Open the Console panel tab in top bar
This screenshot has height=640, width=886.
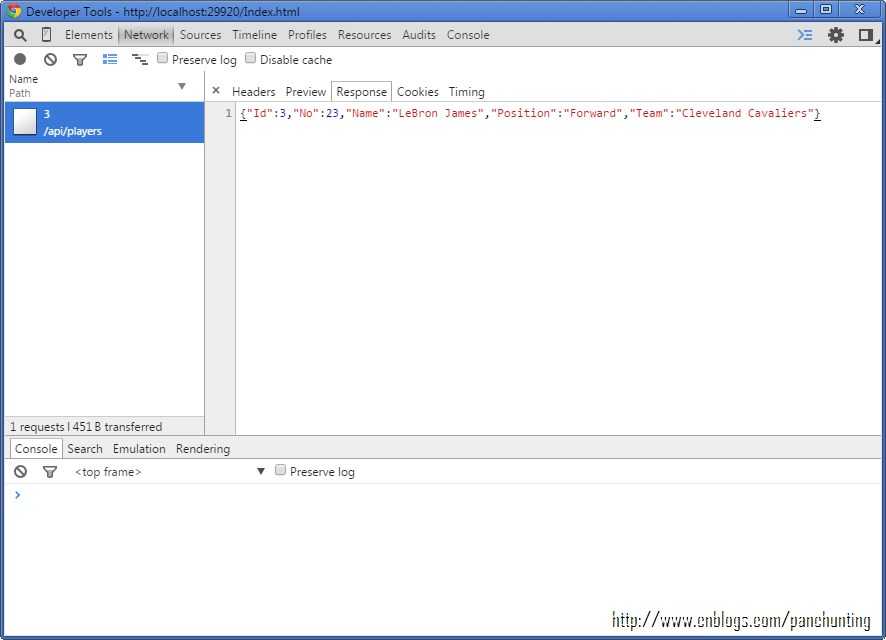click(468, 35)
